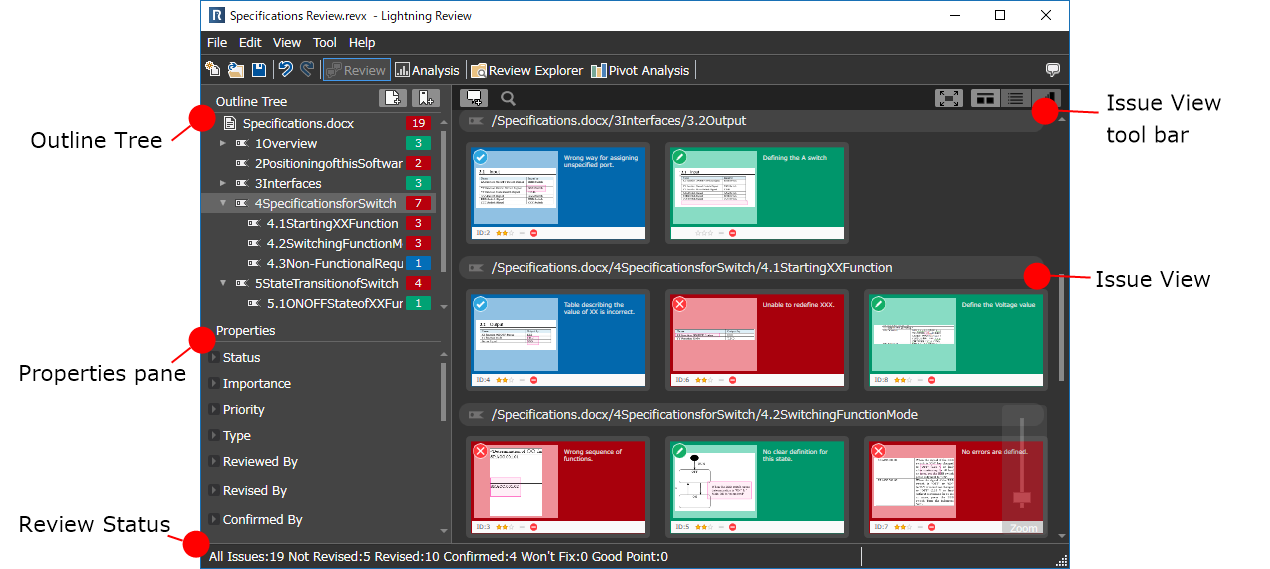1270x569 pixels.
Task: Click red stop icon on issue ID:8 card
Action: click(x=932, y=380)
